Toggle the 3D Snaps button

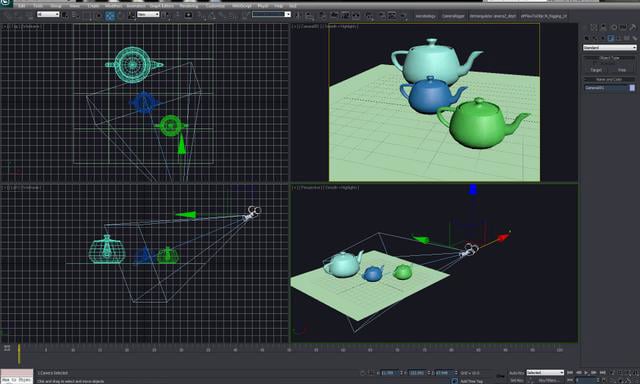coord(201,16)
